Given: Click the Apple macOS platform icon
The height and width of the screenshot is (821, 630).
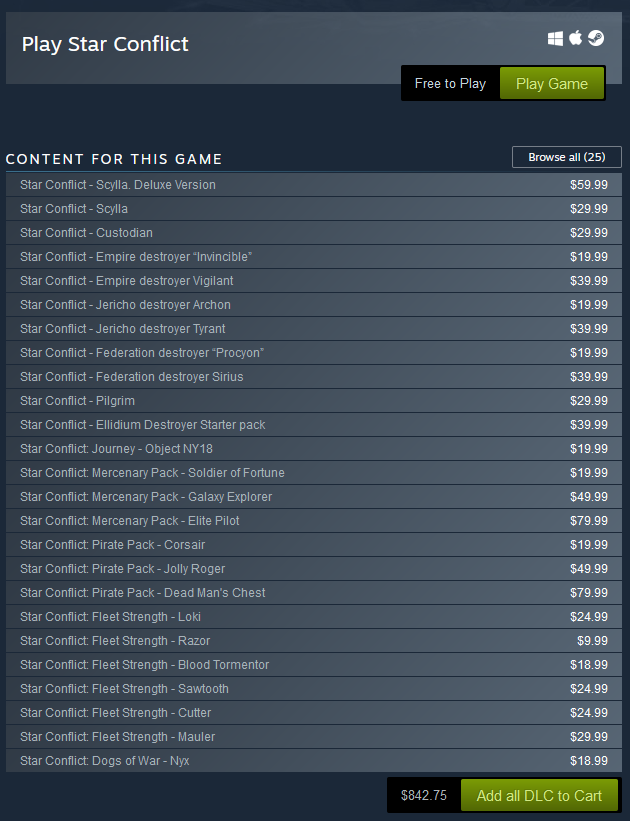Looking at the screenshot, I should pos(576,38).
